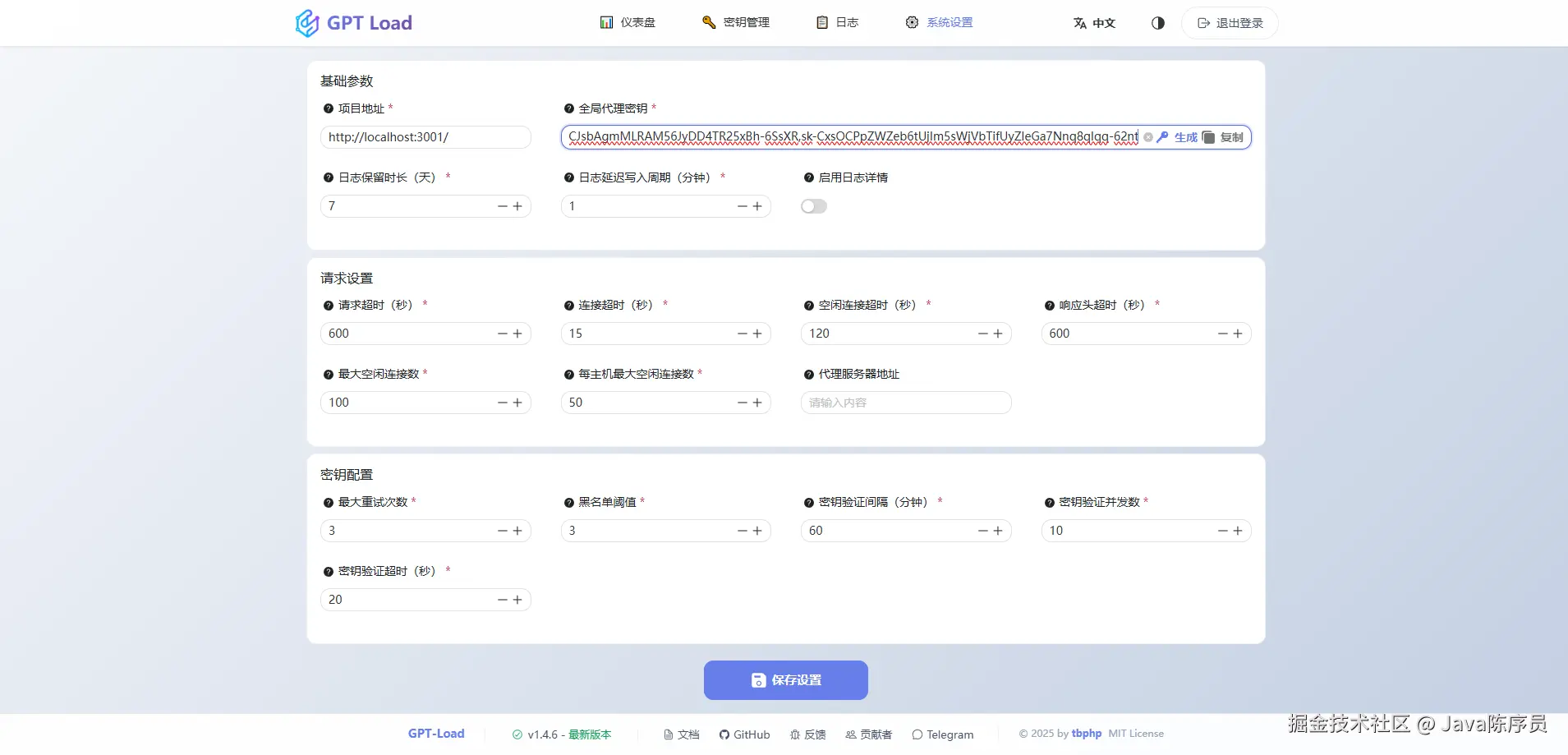1568x755 pixels.
Task: Decrease 日志延迟写入周期 with minus button
Action: coord(743,206)
